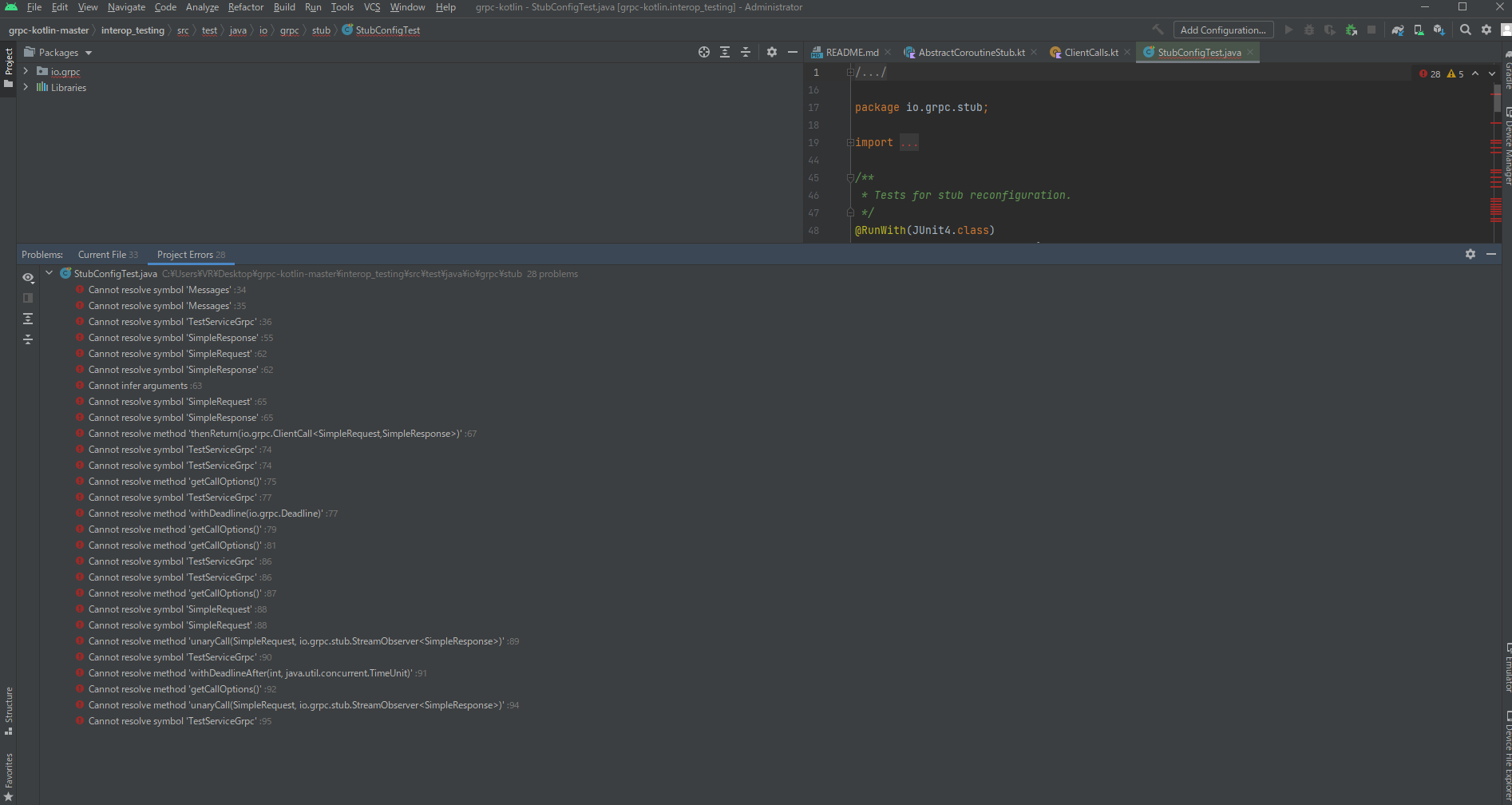Click stub breadcrumb item
Image resolution: width=1512 pixels, height=805 pixels.
321,30
